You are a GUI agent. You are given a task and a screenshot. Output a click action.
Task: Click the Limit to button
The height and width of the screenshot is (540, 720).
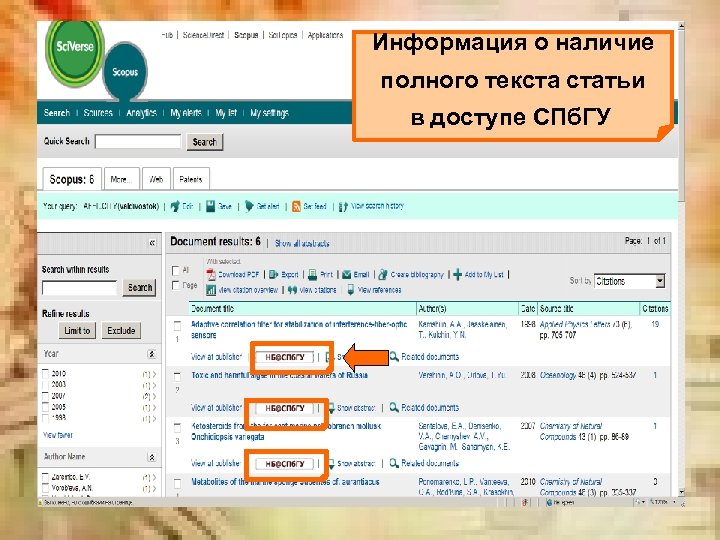(77, 331)
